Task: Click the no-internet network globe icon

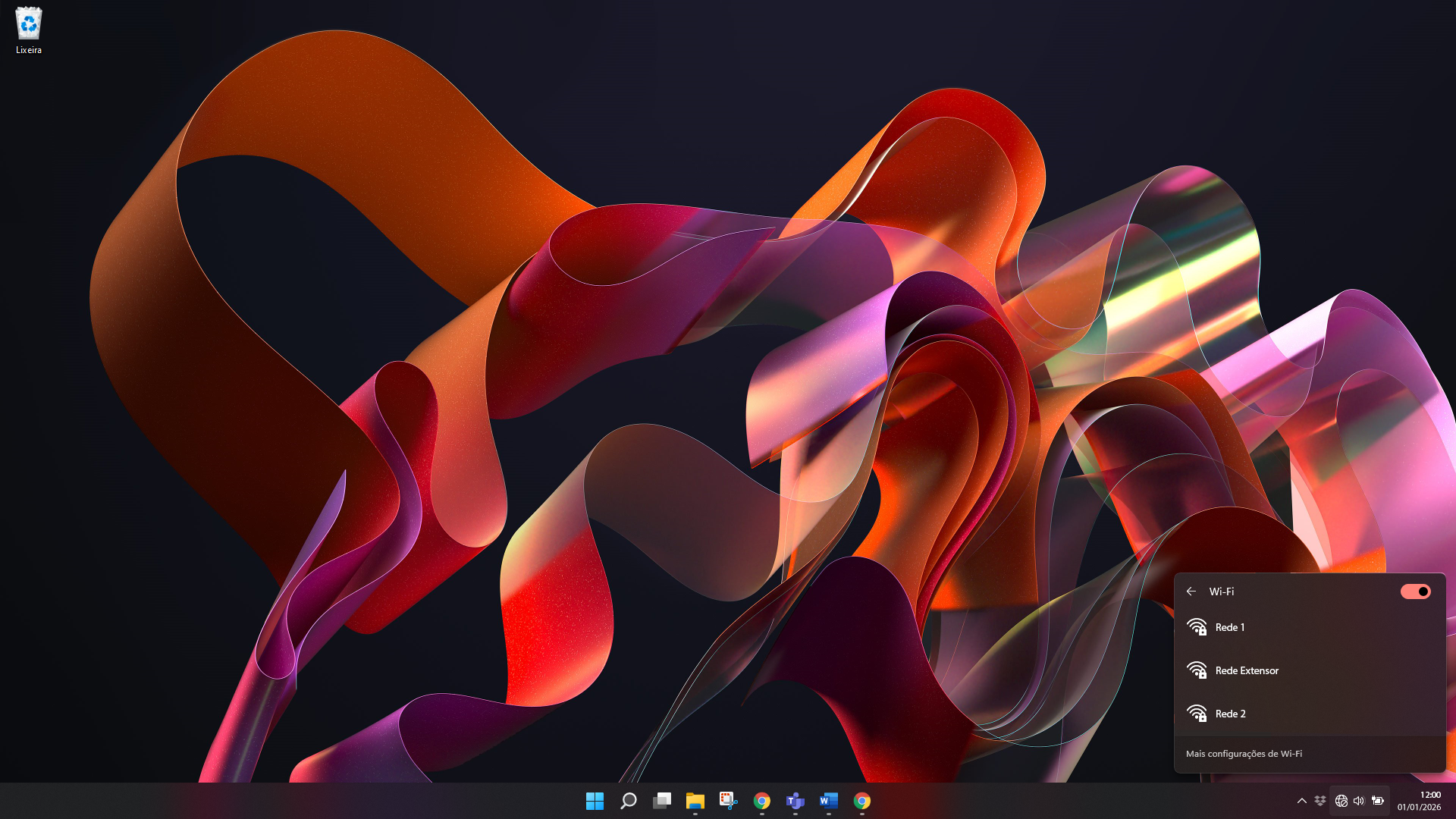Action: coord(1341,801)
